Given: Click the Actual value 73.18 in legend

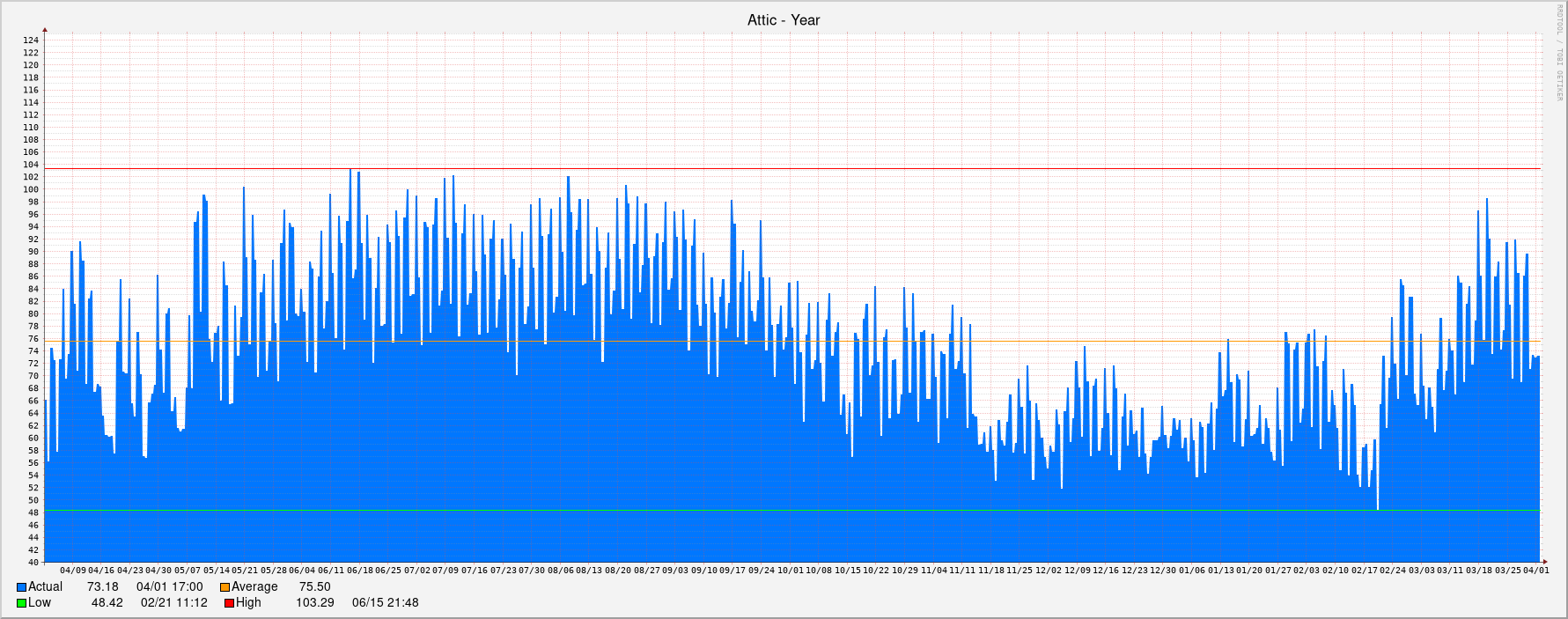Looking at the screenshot, I should pos(102,587).
